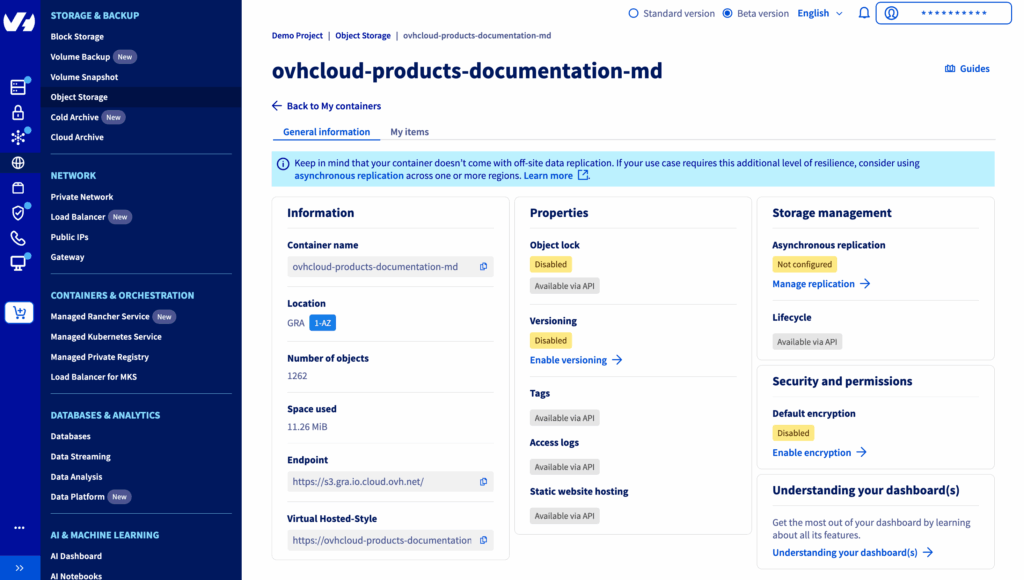Open the English language dropdown
Image resolution: width=1024 pixels, height=580 pixels.
tap(819, 14)
